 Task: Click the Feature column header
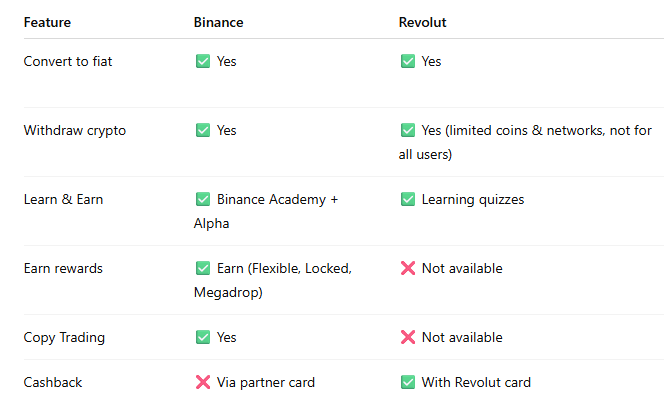(x=47, y=22)
